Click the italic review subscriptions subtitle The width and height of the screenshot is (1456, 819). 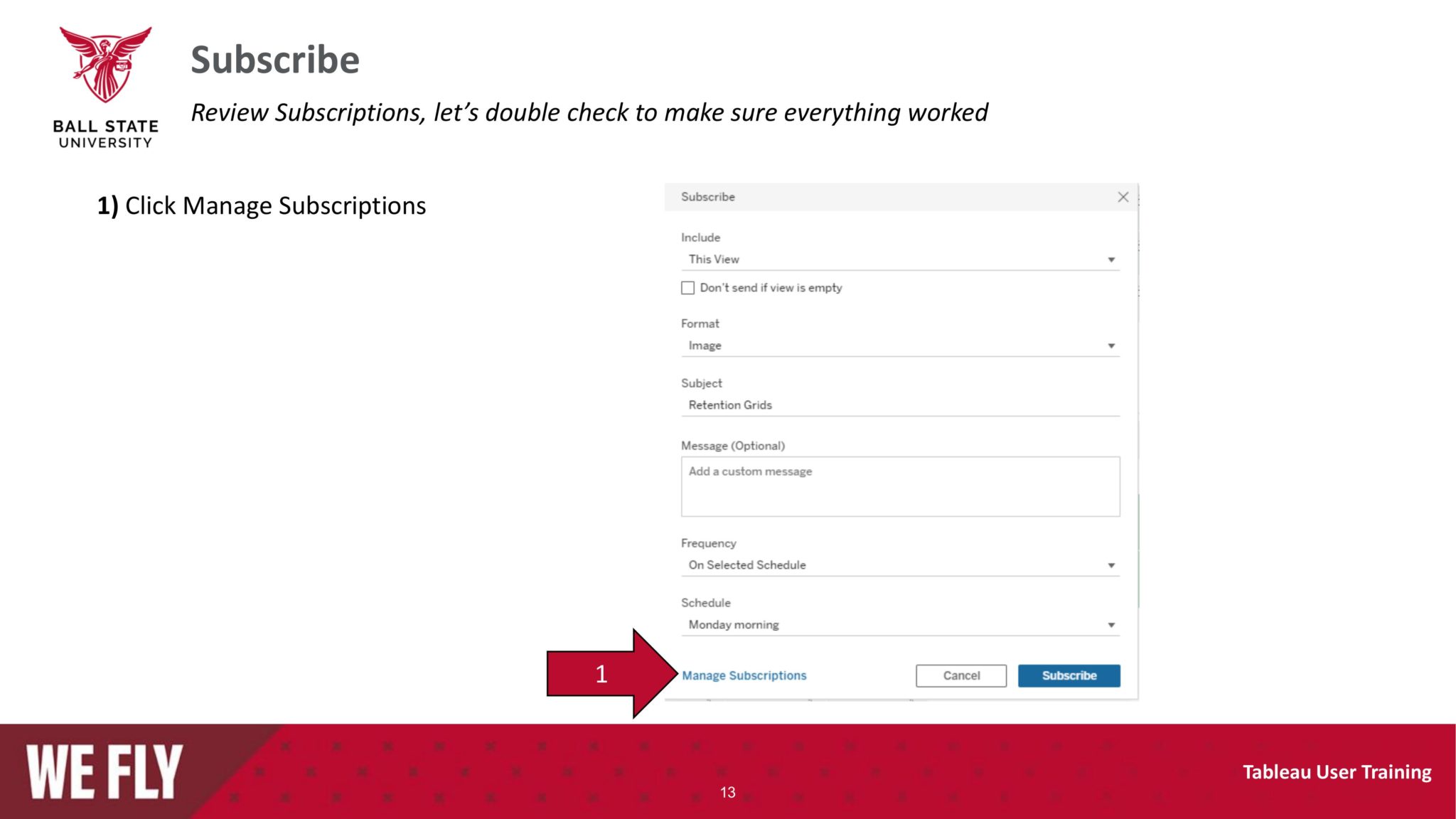(x=589, y=112)
